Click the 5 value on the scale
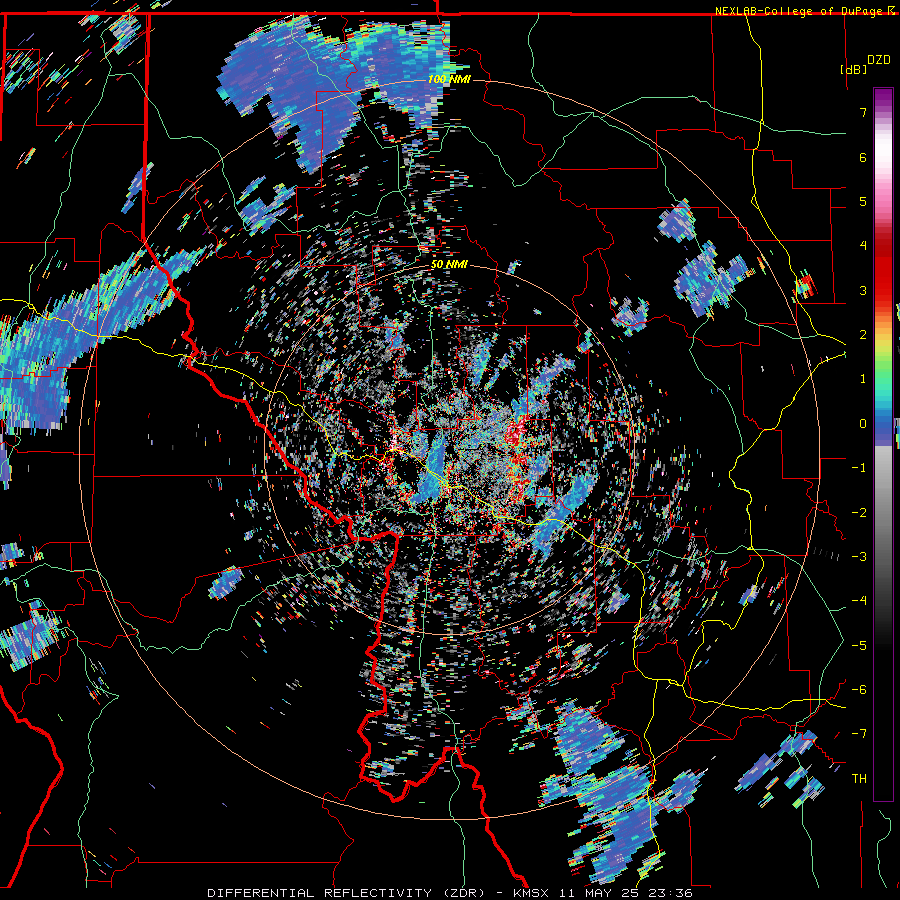Viewport: 900px width, 900px height. [x=863, y=201]
